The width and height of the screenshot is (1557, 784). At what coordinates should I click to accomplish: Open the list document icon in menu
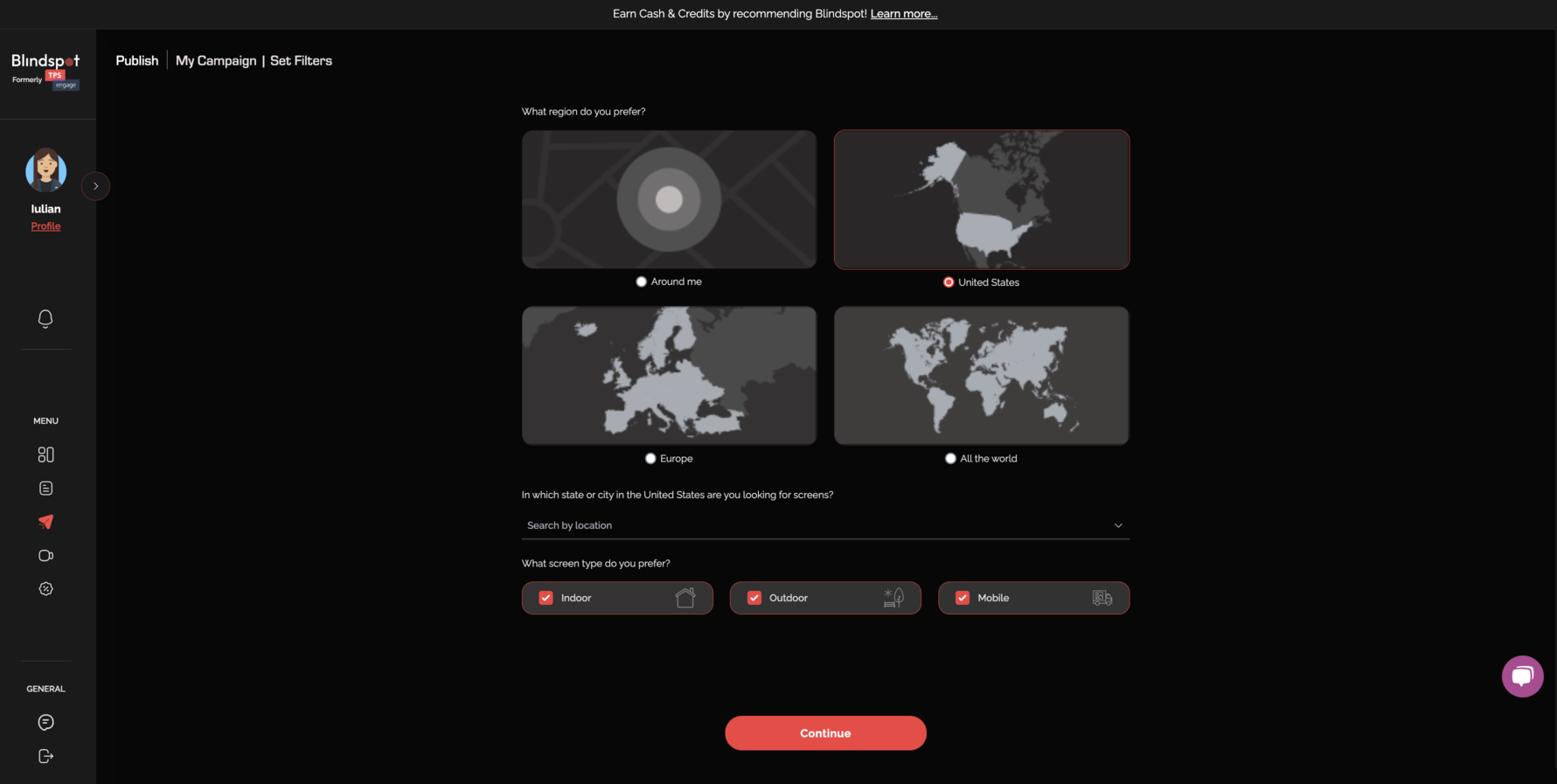click(x=45, y=489)
